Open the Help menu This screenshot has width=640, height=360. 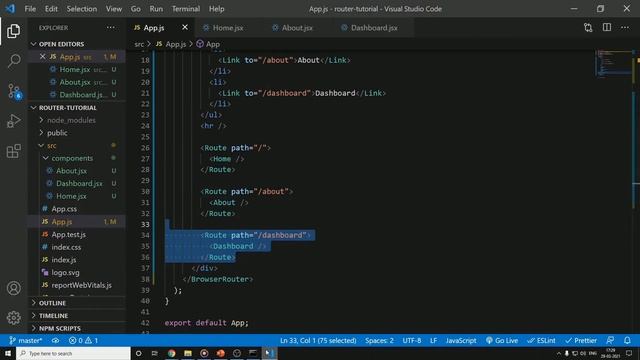pyautogui.click(x=217, y=9)
